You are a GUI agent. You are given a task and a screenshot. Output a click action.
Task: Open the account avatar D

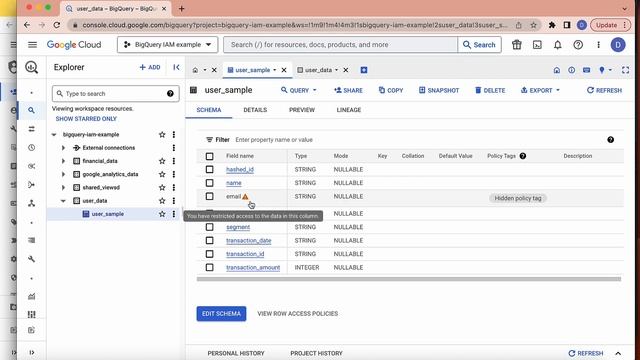pyautogui.click(x=618, y=45)
